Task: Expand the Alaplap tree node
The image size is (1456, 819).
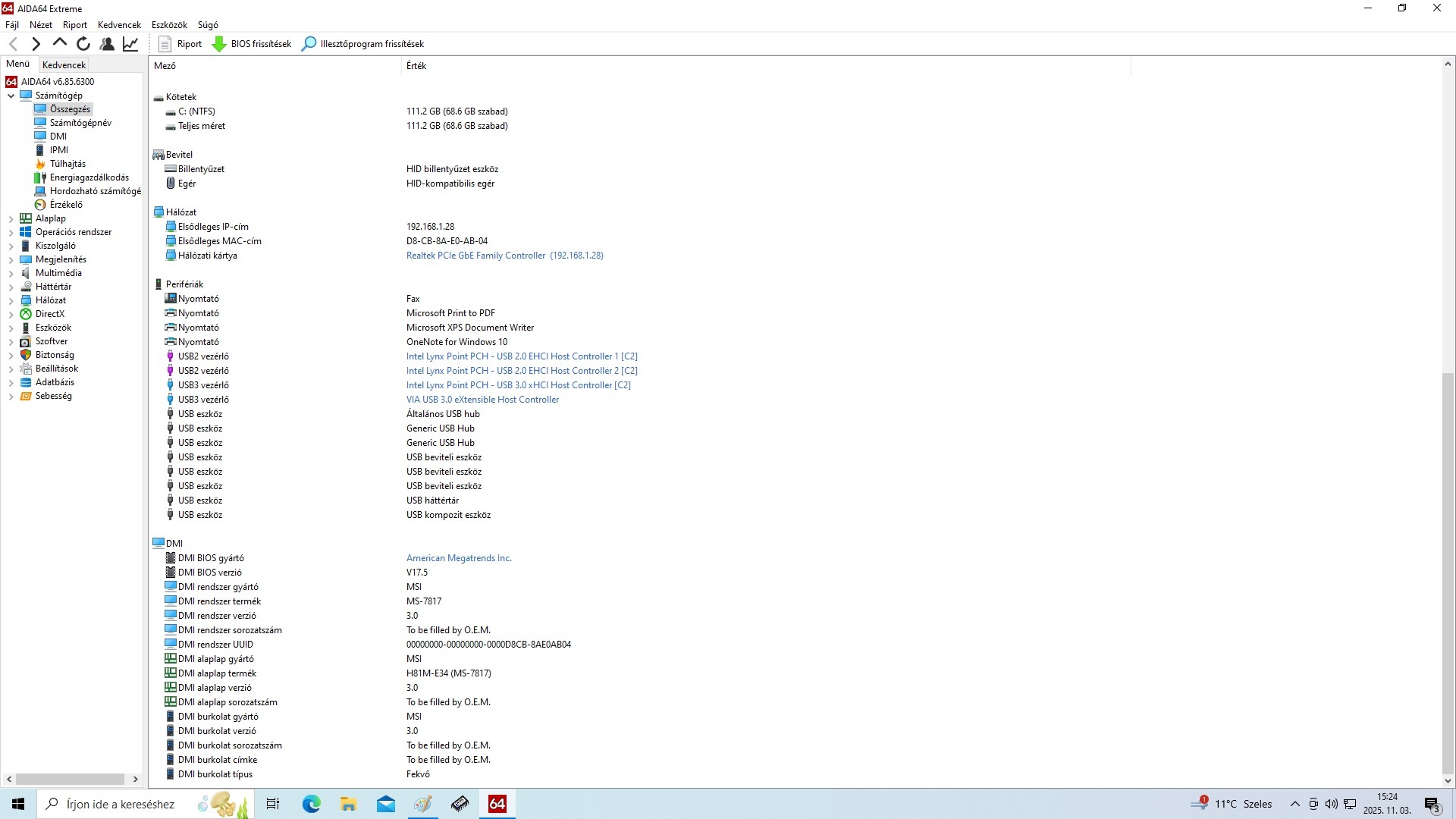Action: (11, 219)
